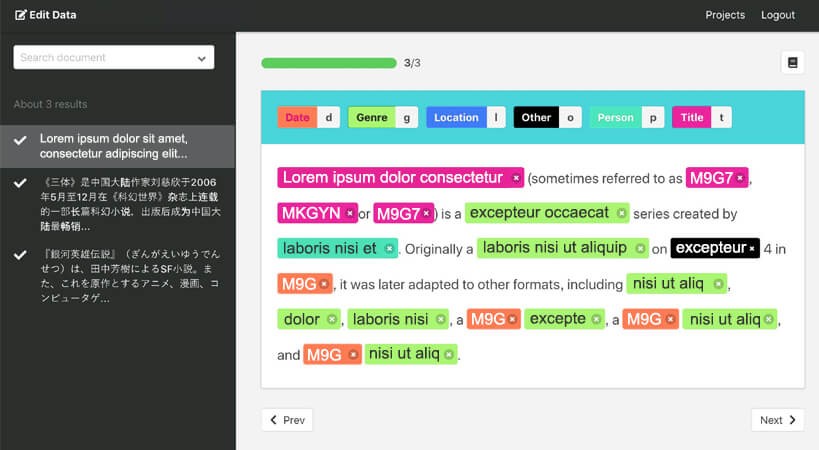The height and width of the screenshot is (450, 819).
Task: Go to the Prev document
Action: pyautogui.click(x=287, y=420)
